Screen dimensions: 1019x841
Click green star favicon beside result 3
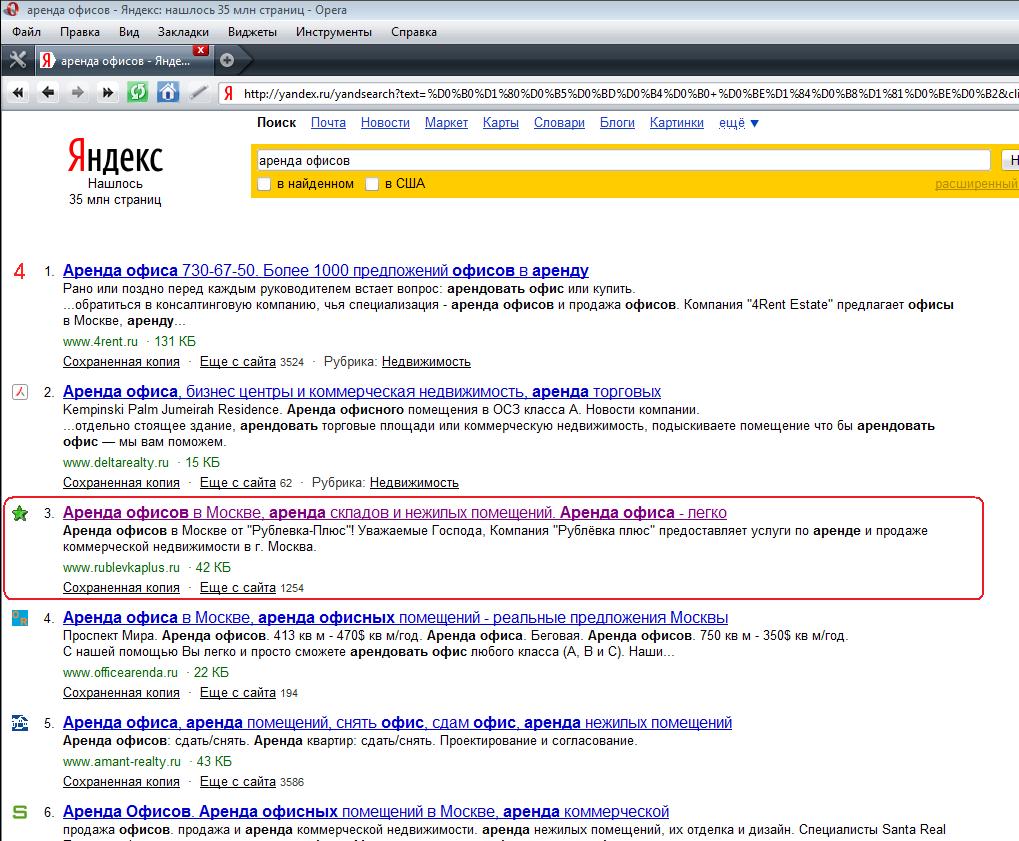[20, 513]
